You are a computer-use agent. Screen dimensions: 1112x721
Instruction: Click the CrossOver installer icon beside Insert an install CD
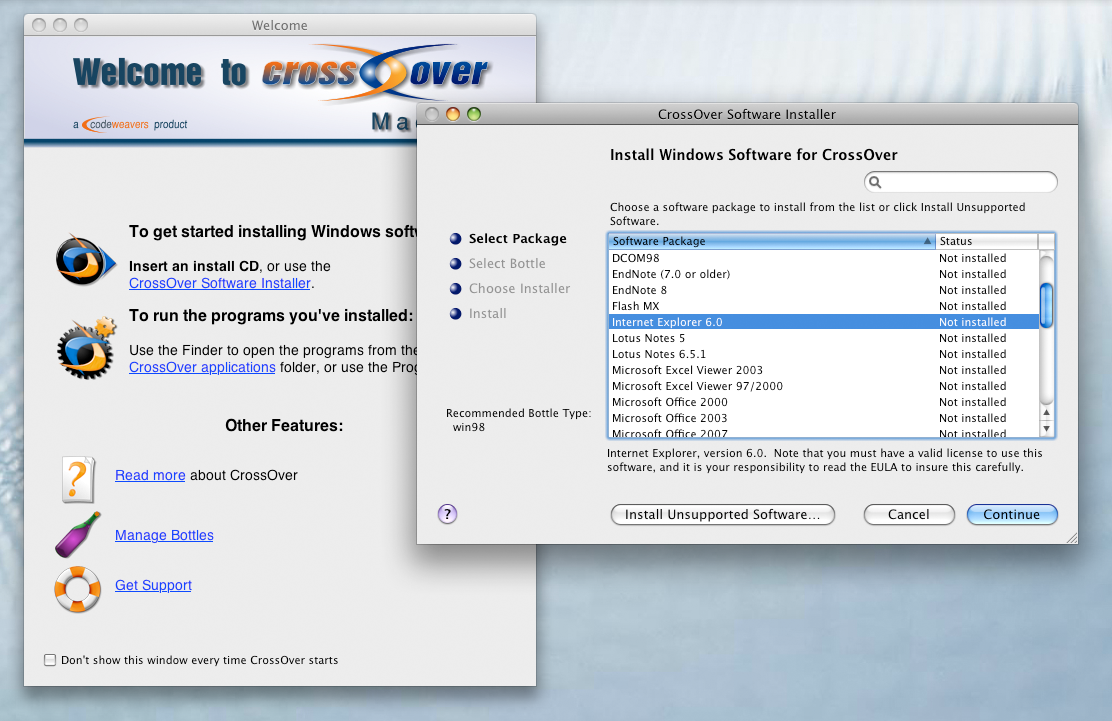click(x=86, y=261)
